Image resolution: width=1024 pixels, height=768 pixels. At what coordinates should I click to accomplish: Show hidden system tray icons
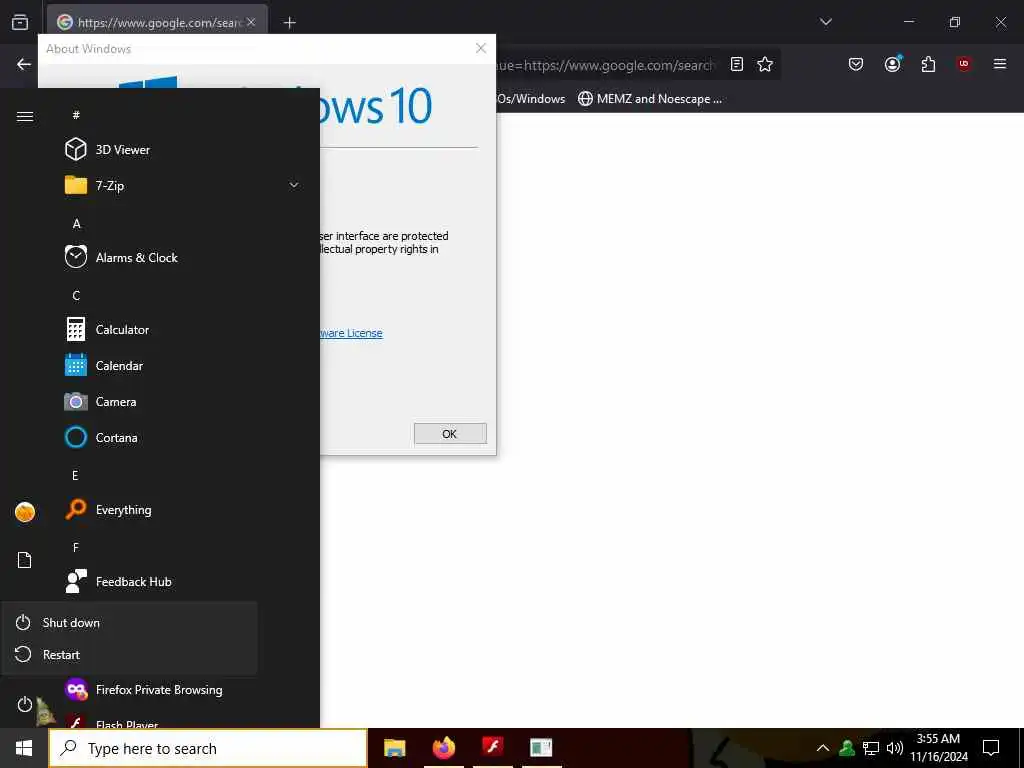pos(823,748)
